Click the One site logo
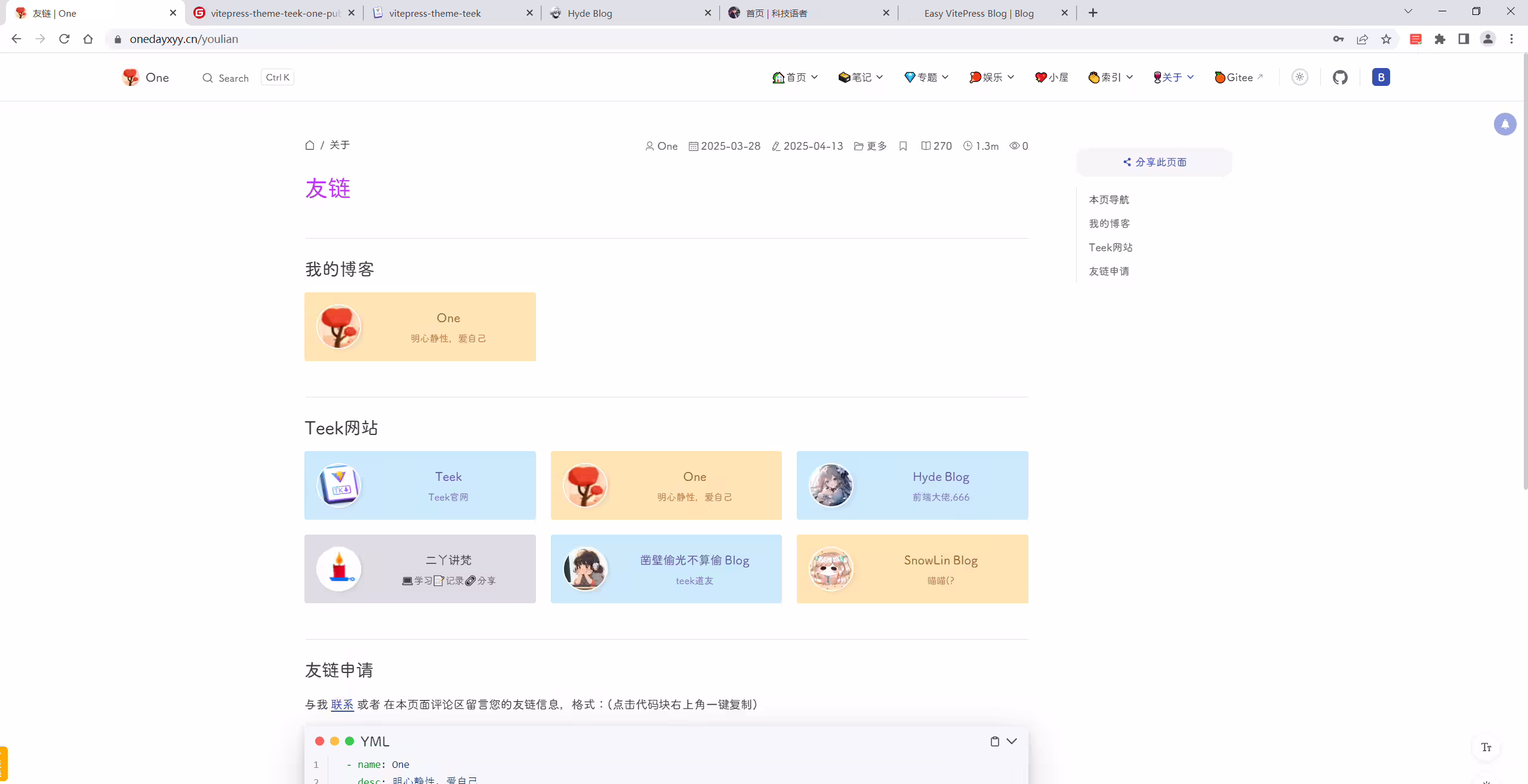The height and width of the screenshot is (784, 1528). click(x=145, y=78)
